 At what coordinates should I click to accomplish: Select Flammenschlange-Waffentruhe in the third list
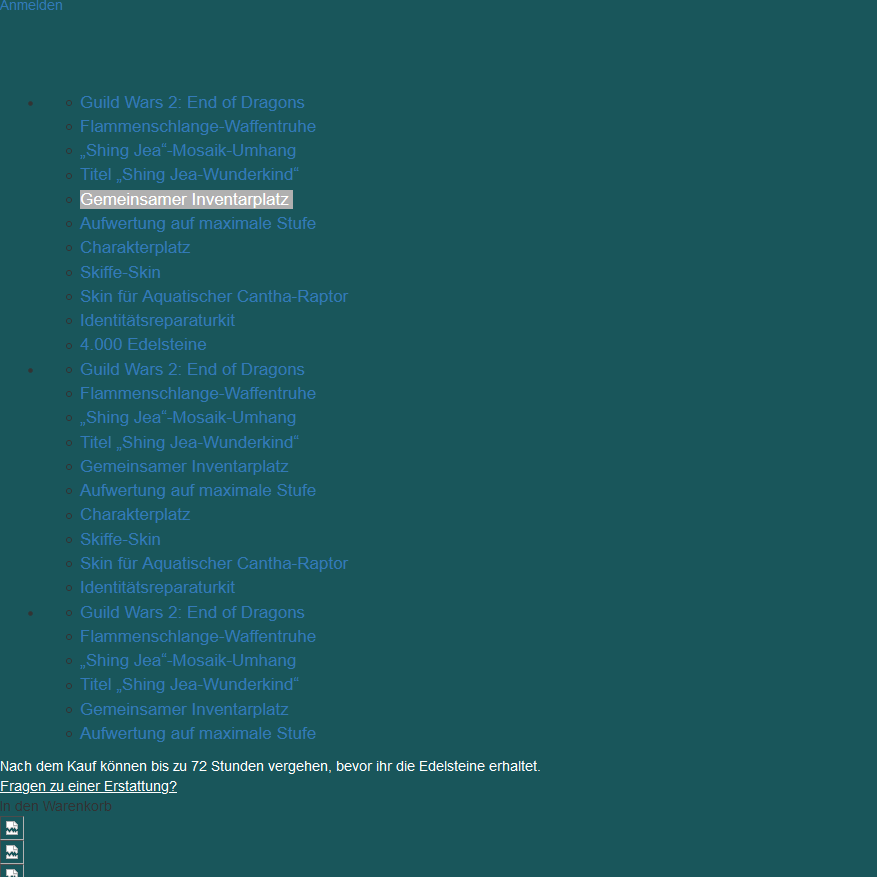(198, 636)
